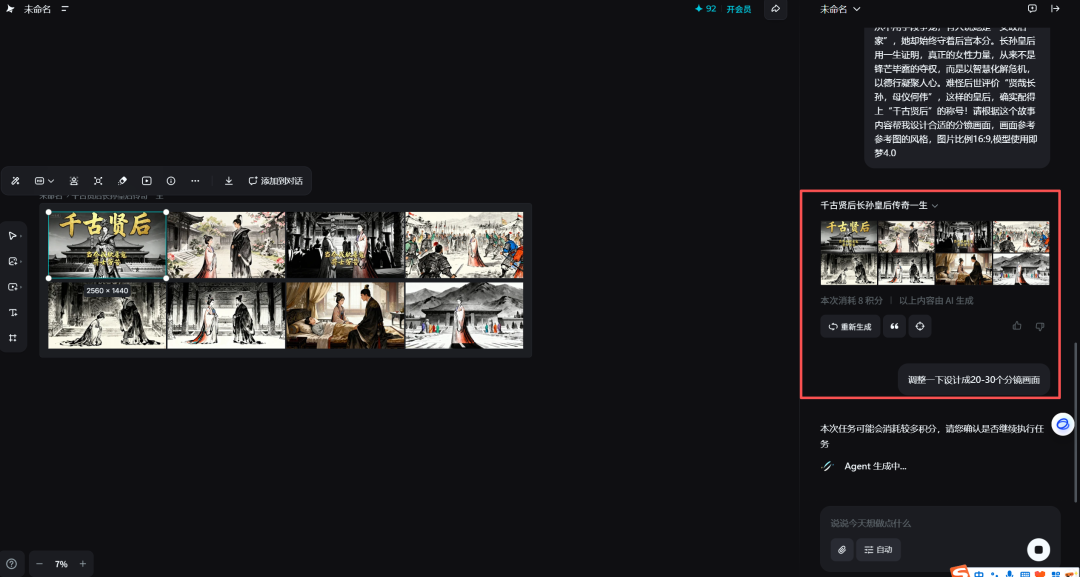Click the expand frame icon in image toolbar

pos(98,180)
